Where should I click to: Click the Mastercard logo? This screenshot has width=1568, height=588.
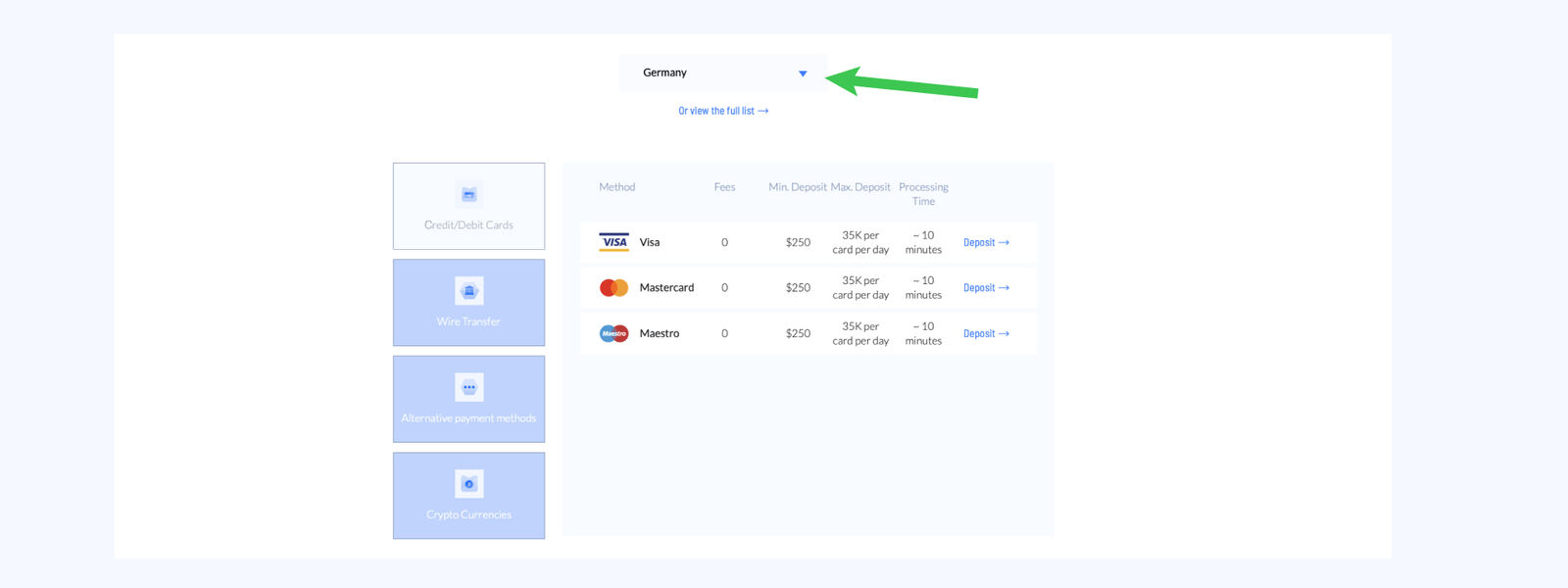613,288
